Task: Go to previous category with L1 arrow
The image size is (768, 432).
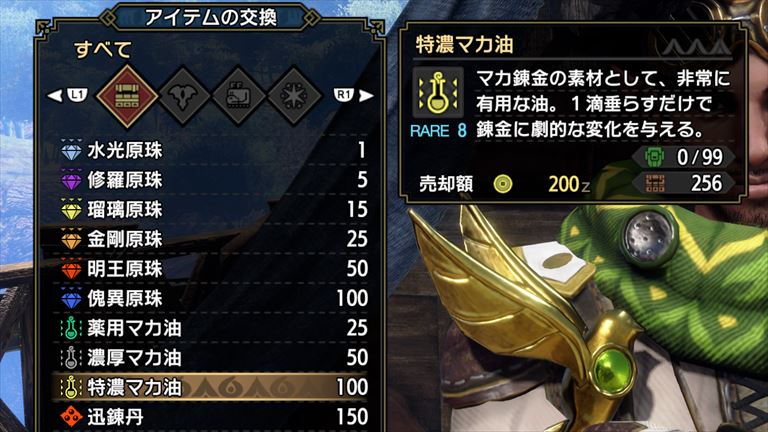Action: coord(68,95)
